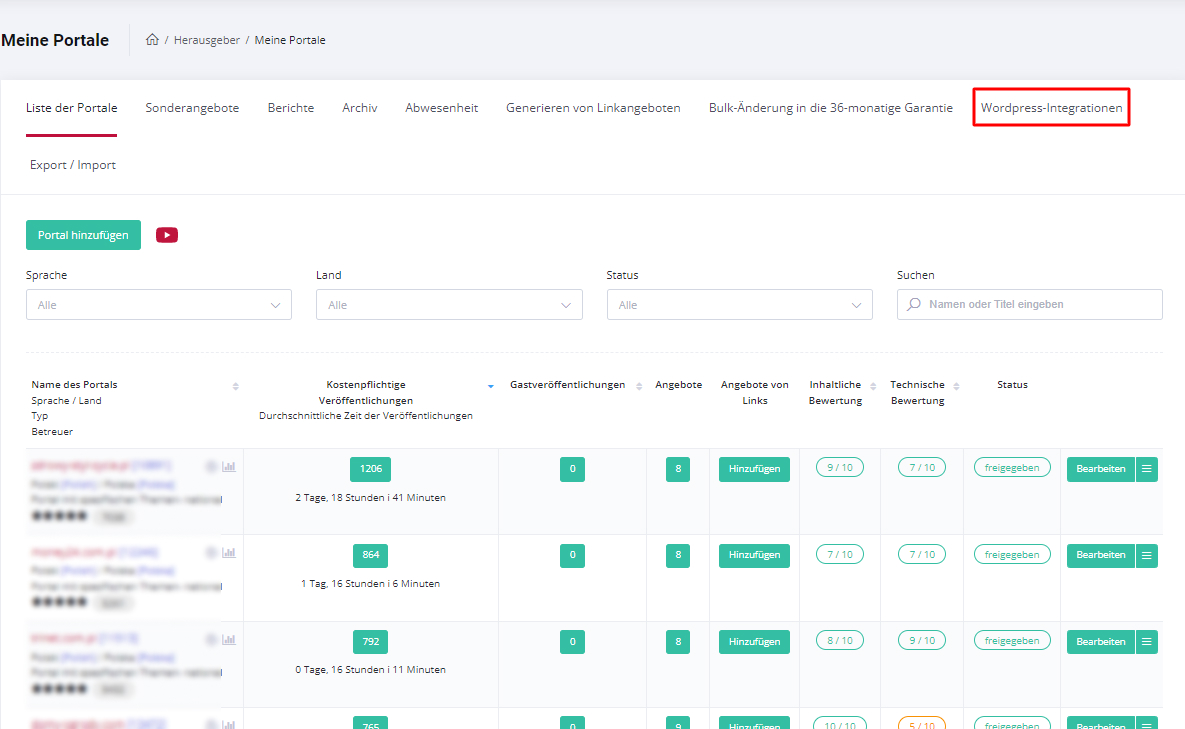Expand the Status filter dropdown
This screenshot has height=729, width=1185.
coord(740,304)
